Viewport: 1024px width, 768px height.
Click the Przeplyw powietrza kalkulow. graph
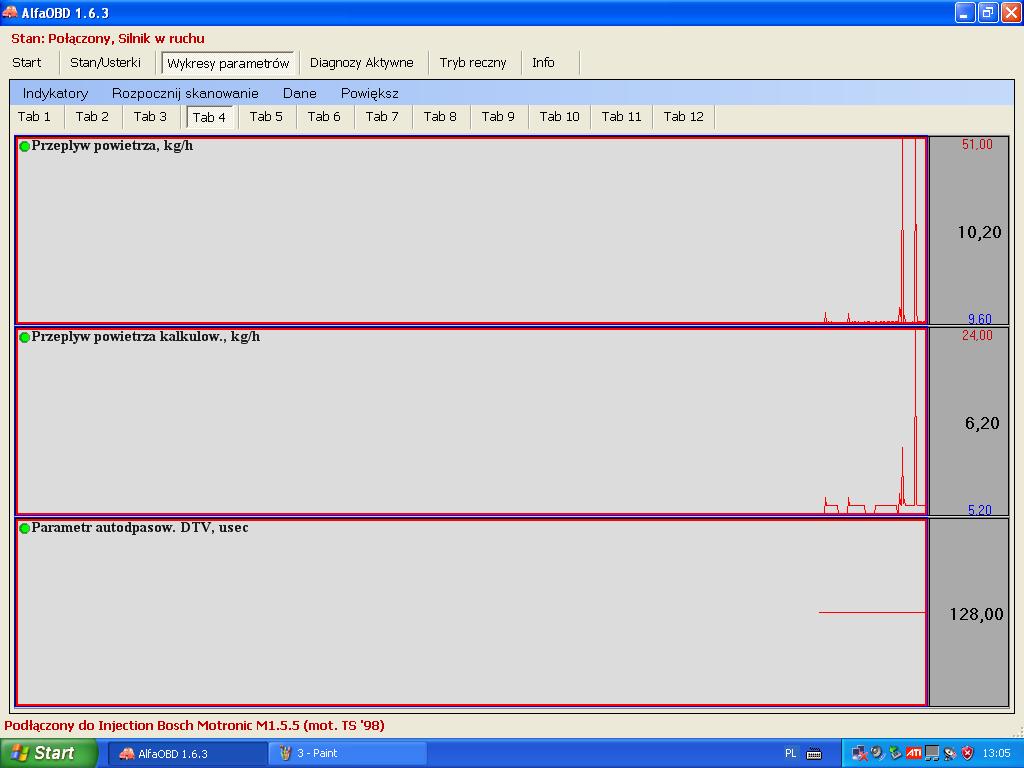coord(471,421)
